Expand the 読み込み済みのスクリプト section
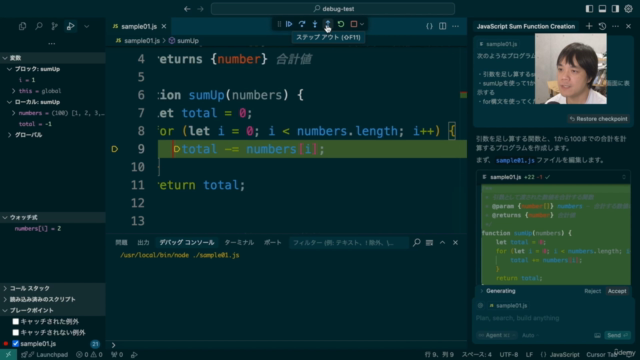The height and width of the screenshot is (360, 640). [x=5, y=299]
